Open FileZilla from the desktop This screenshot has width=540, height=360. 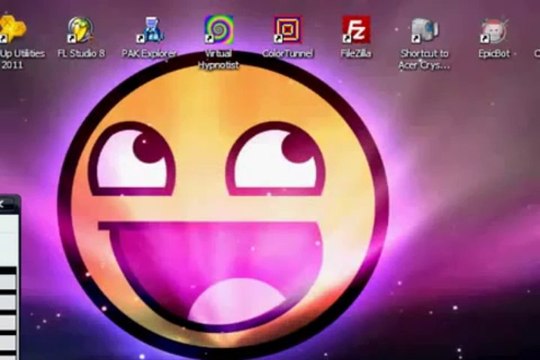[356, 30]
